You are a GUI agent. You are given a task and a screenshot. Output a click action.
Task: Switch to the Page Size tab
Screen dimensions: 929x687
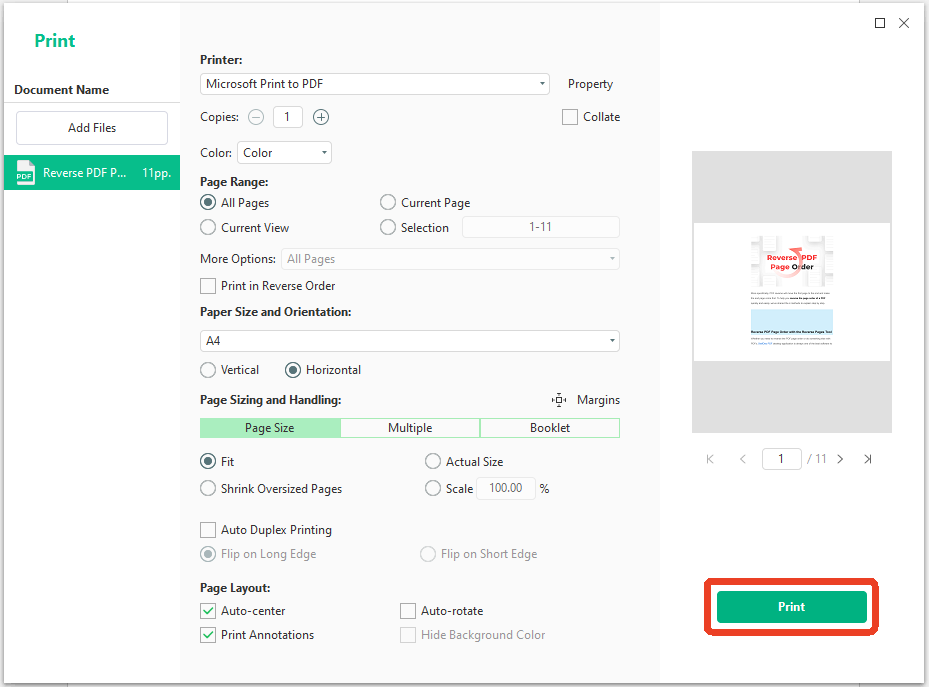270,428
